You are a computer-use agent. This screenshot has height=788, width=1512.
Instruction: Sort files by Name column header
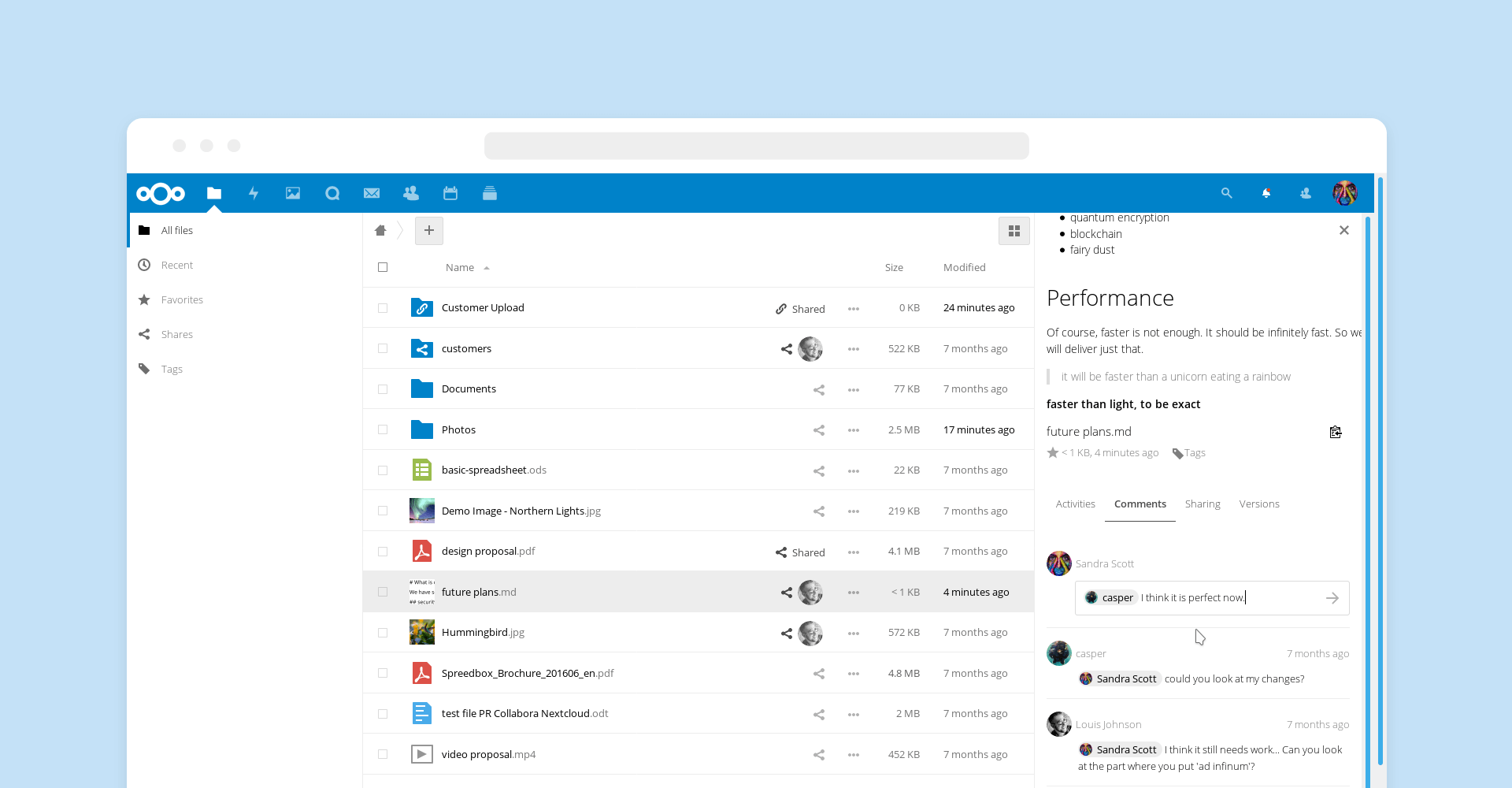coord(460,268)
